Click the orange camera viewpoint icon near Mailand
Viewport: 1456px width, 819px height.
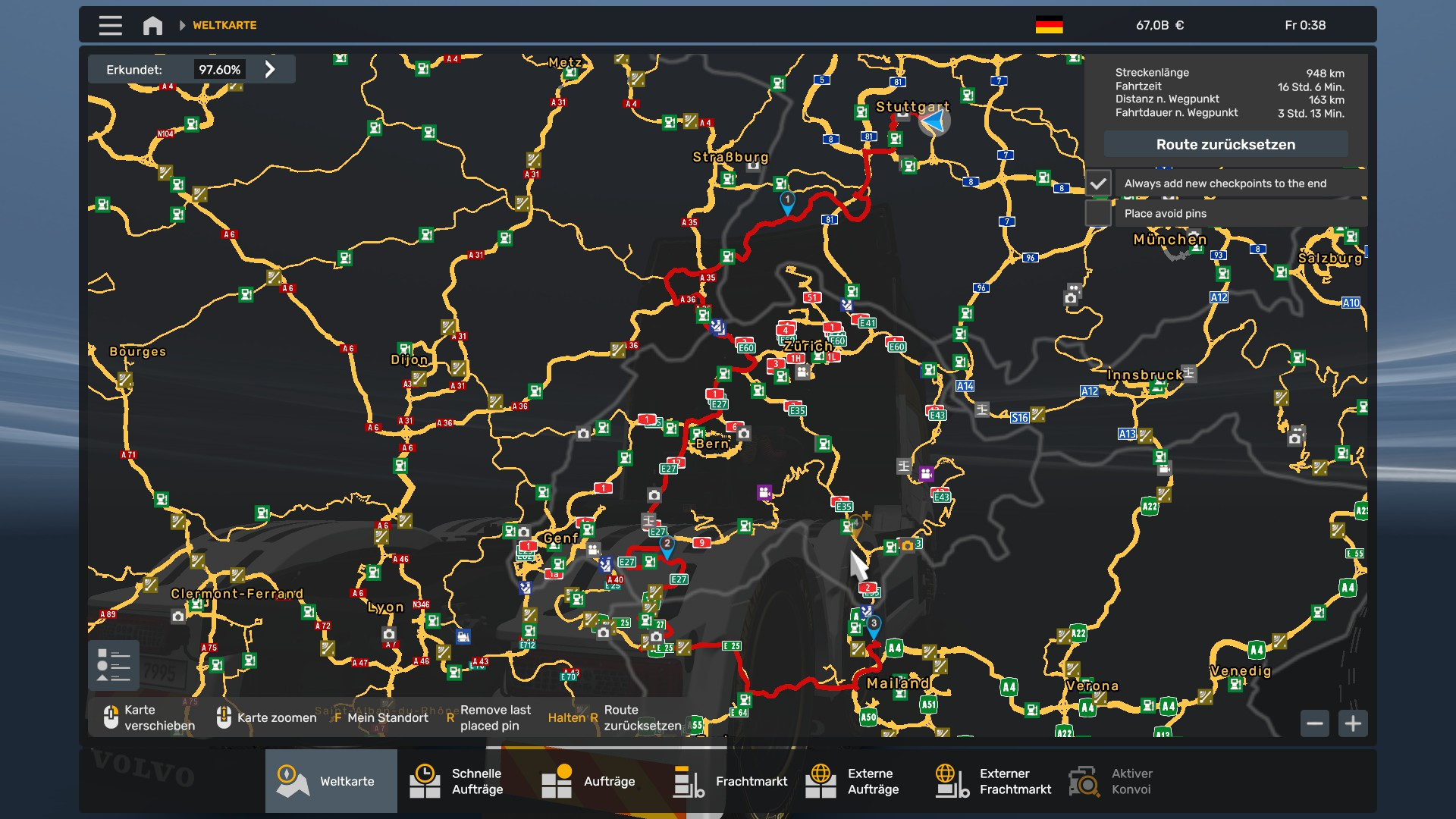pyautogui.click(x=907, y=545)
